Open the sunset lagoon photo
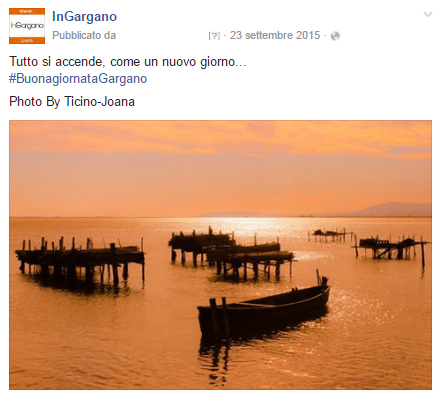Image resolution: width=439 pixels, height=400 pixels. (x=220, y=255)
